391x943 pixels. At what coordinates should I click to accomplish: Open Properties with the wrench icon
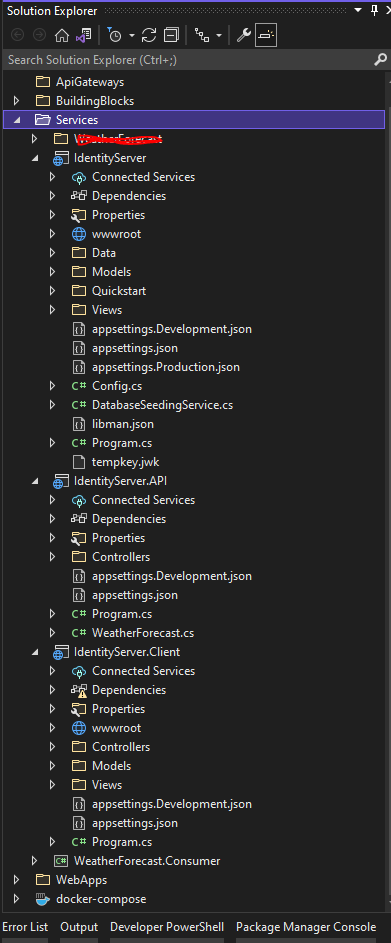[x=243, y=35]
